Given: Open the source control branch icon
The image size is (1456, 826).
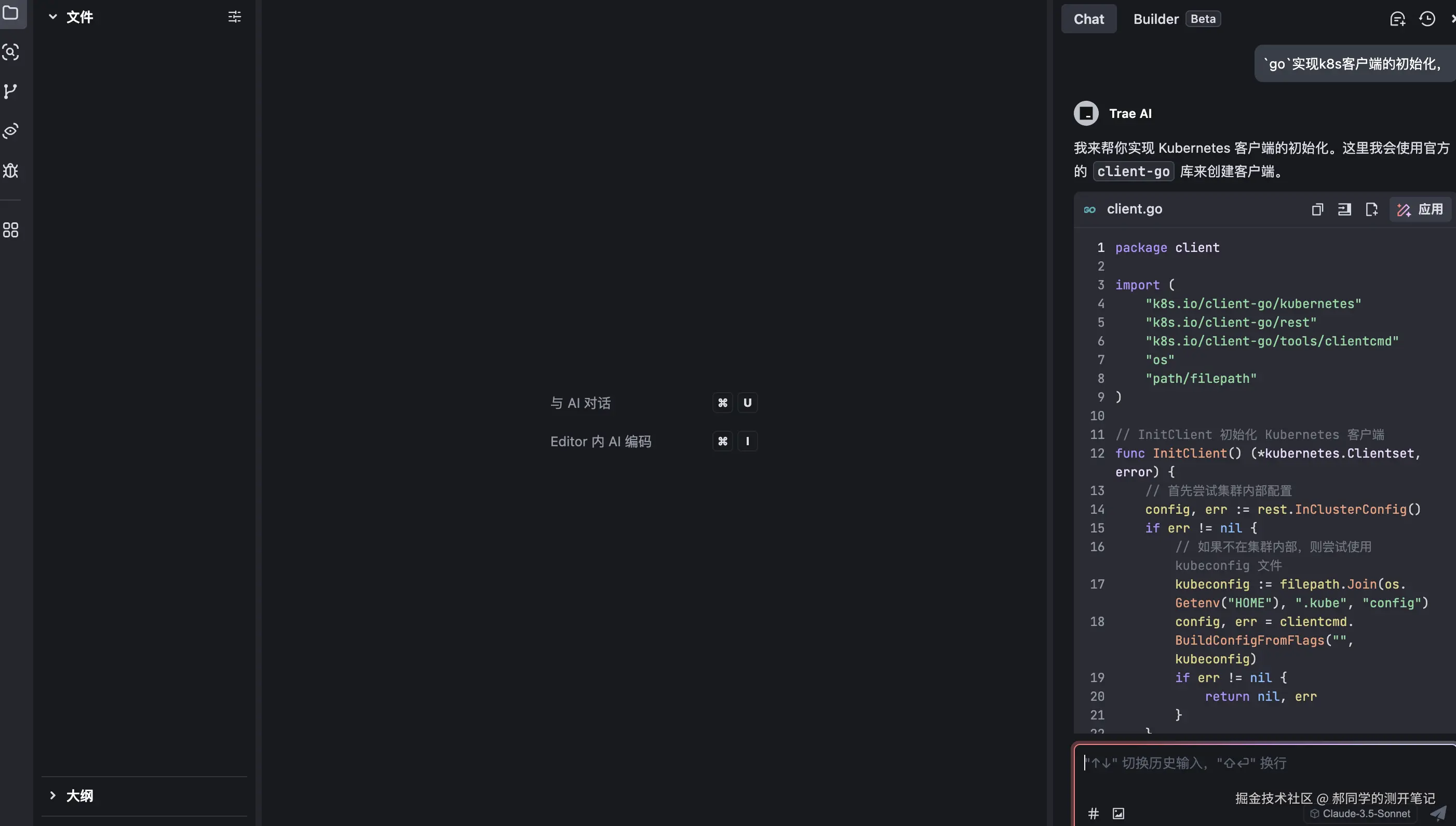Looking at the screenshot, I should pos(11,91).
